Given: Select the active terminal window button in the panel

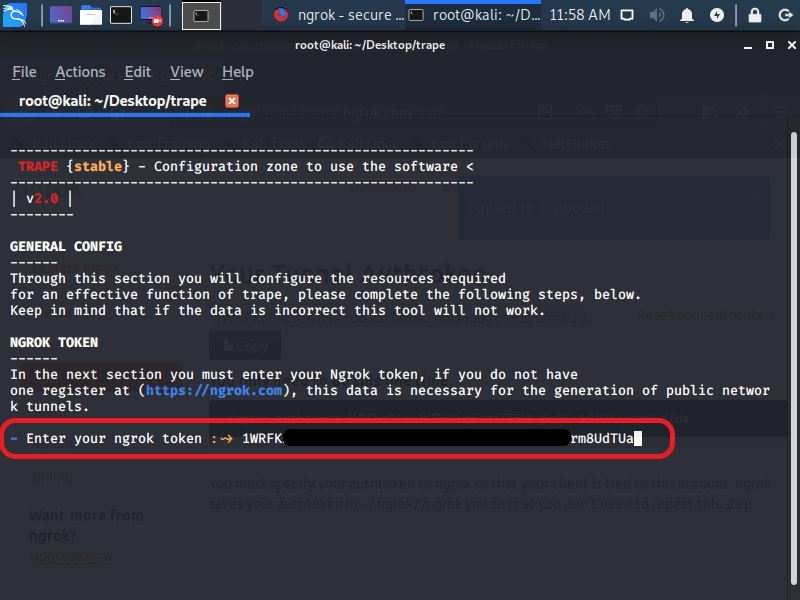Looking at the screenshot, I should tap(202, 16).
